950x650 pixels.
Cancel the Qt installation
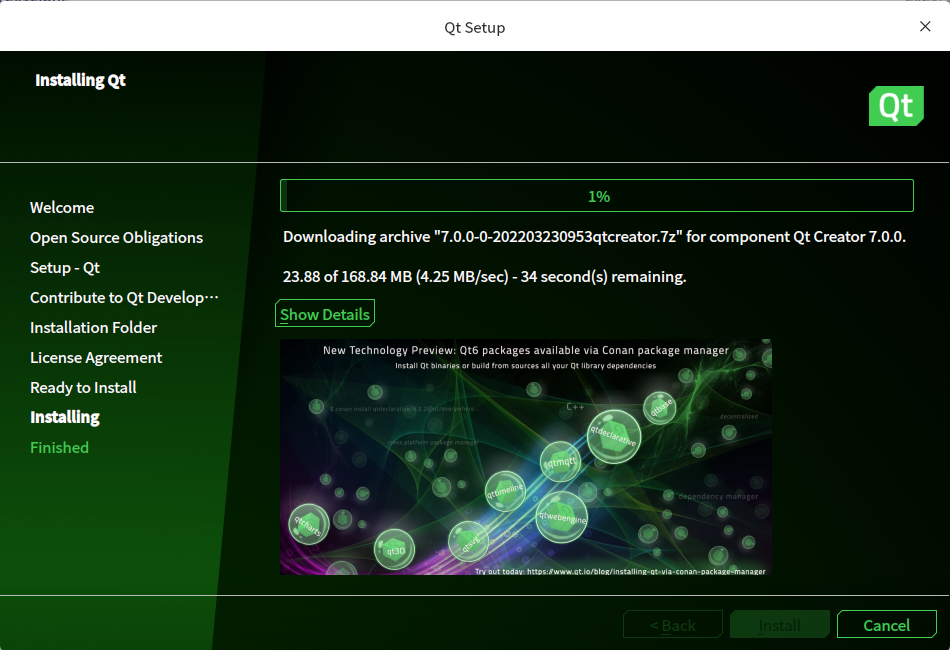[x=886, y=624]
